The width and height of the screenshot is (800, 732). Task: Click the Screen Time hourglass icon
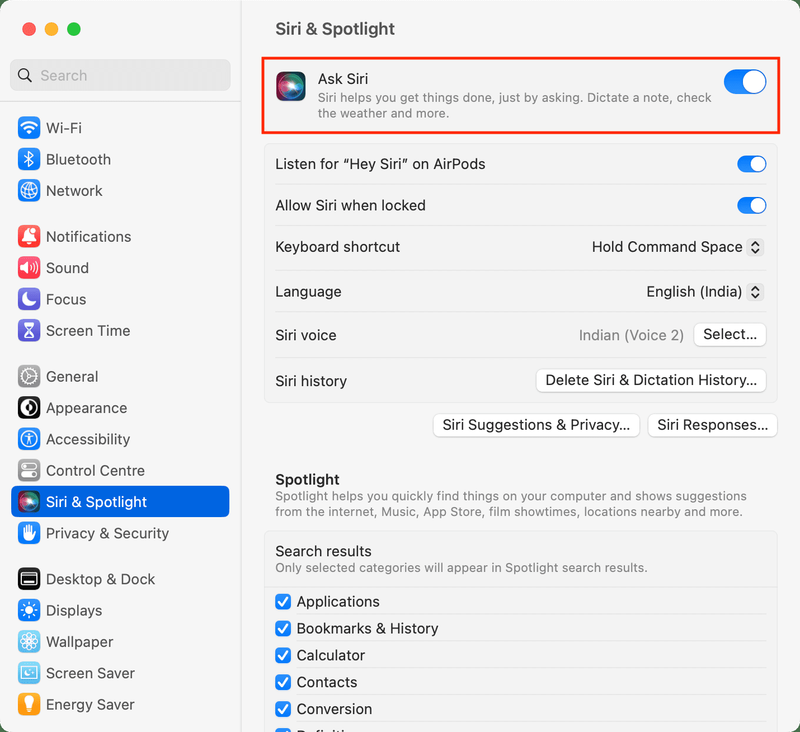29,331
